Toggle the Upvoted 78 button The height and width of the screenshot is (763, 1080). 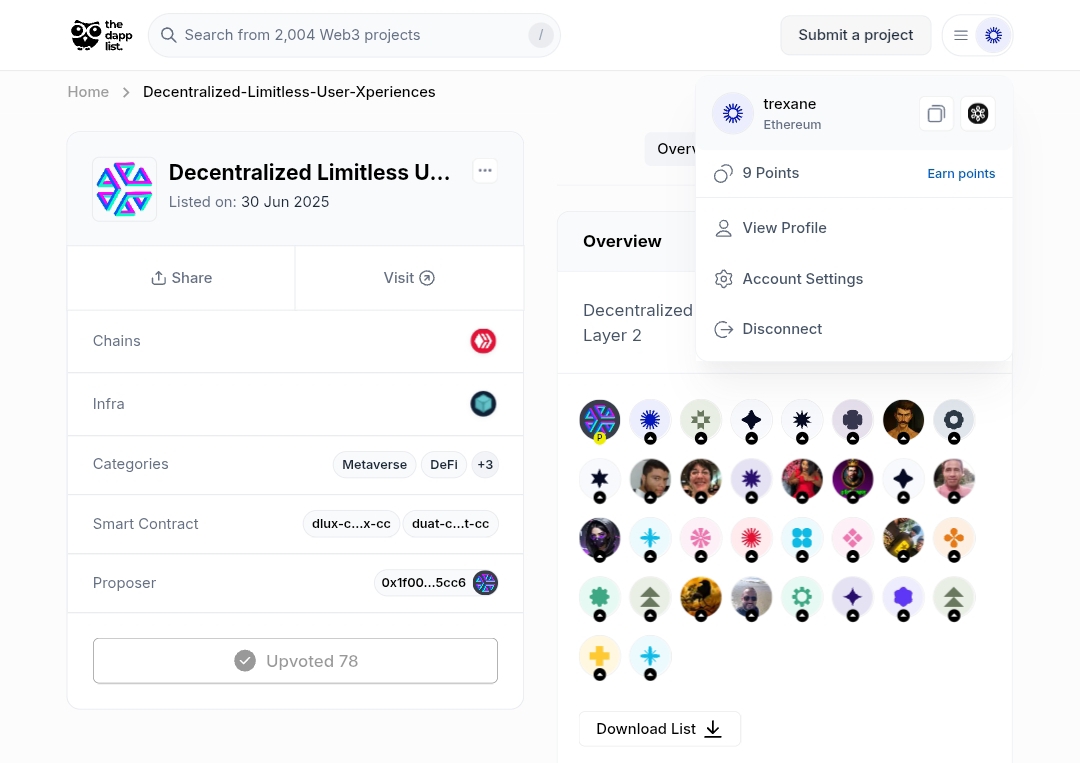pyautogui.click(x=295, y=661)
